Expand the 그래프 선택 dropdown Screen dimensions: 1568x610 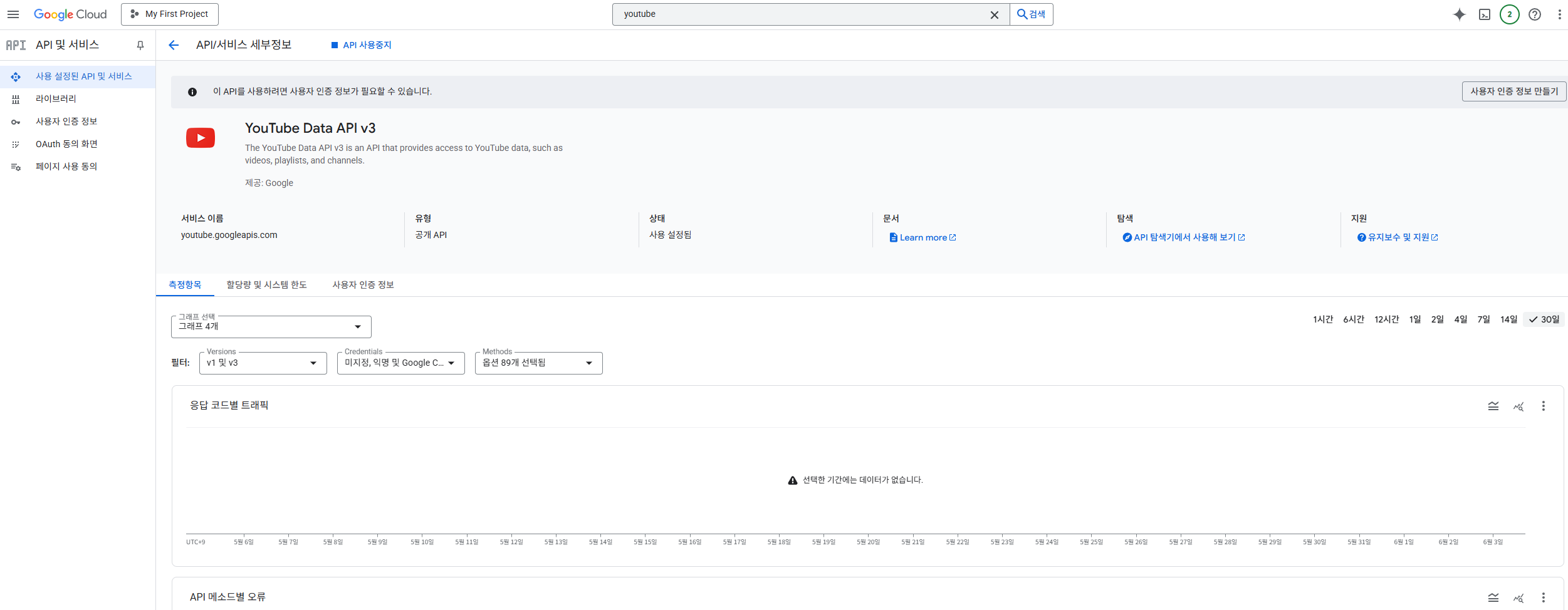click(271, 327)
